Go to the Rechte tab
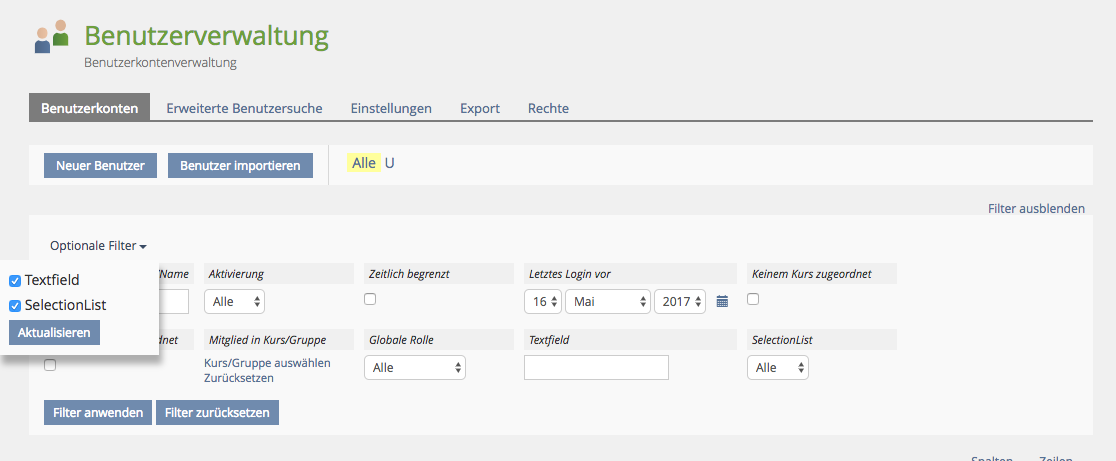 (548, 108)
